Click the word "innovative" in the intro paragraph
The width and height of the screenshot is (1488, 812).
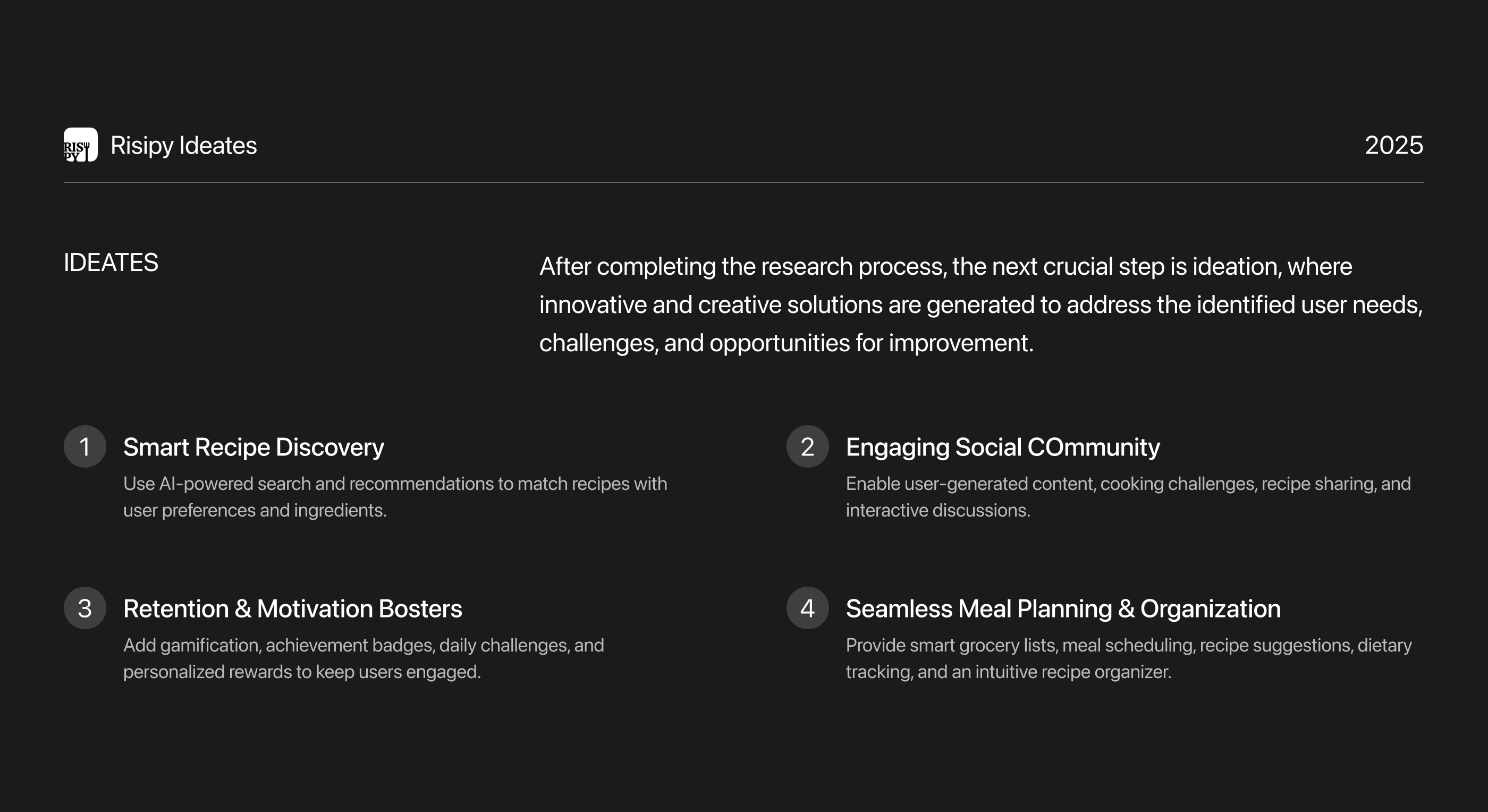pos(593,305)
